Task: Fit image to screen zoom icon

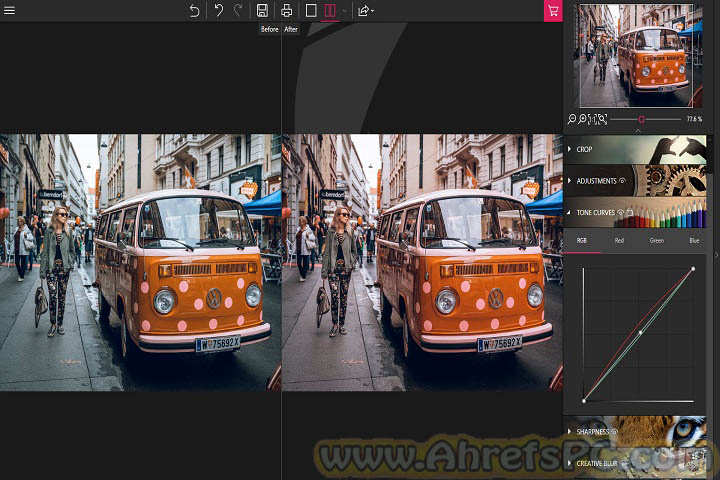Action: pyautogui.click(x=602, y=119)
